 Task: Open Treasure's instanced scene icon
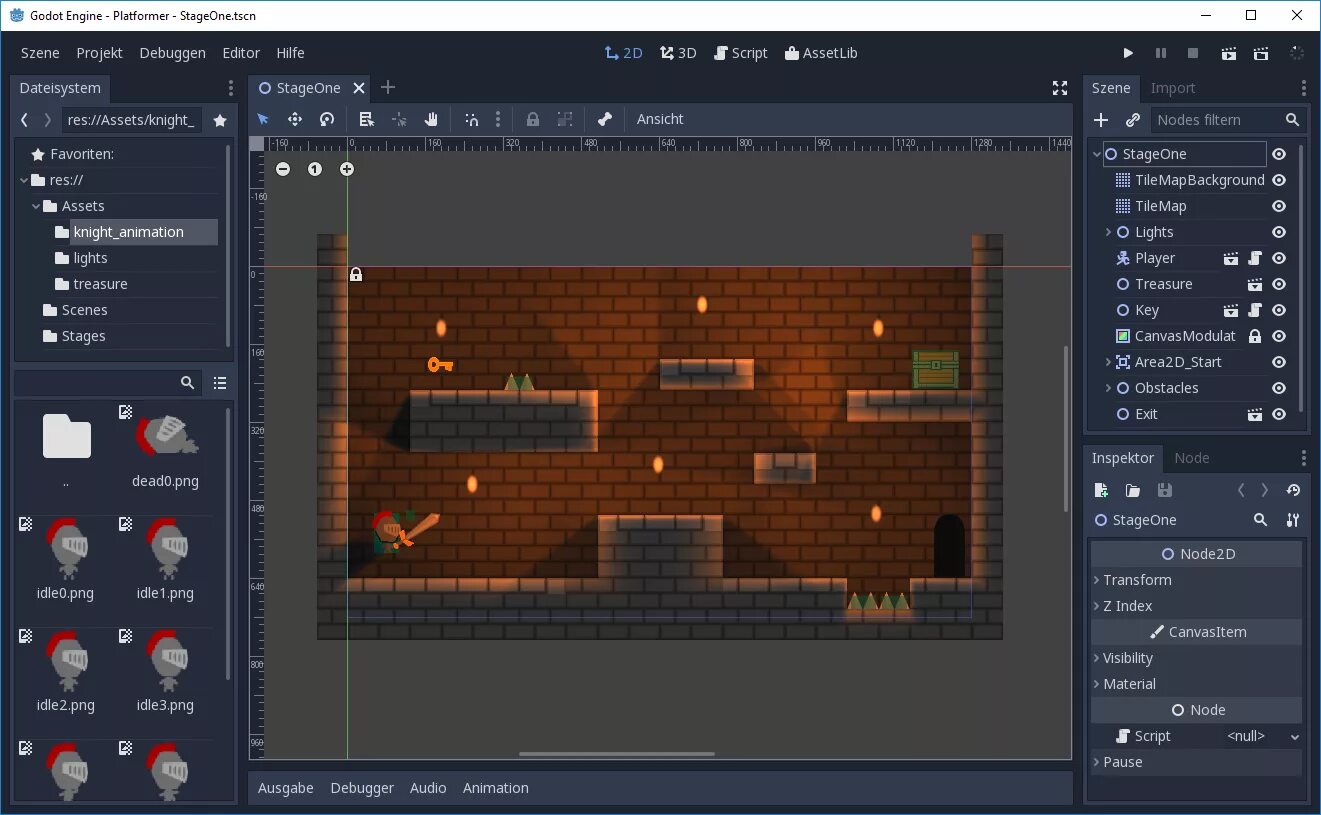point(1255,284)
